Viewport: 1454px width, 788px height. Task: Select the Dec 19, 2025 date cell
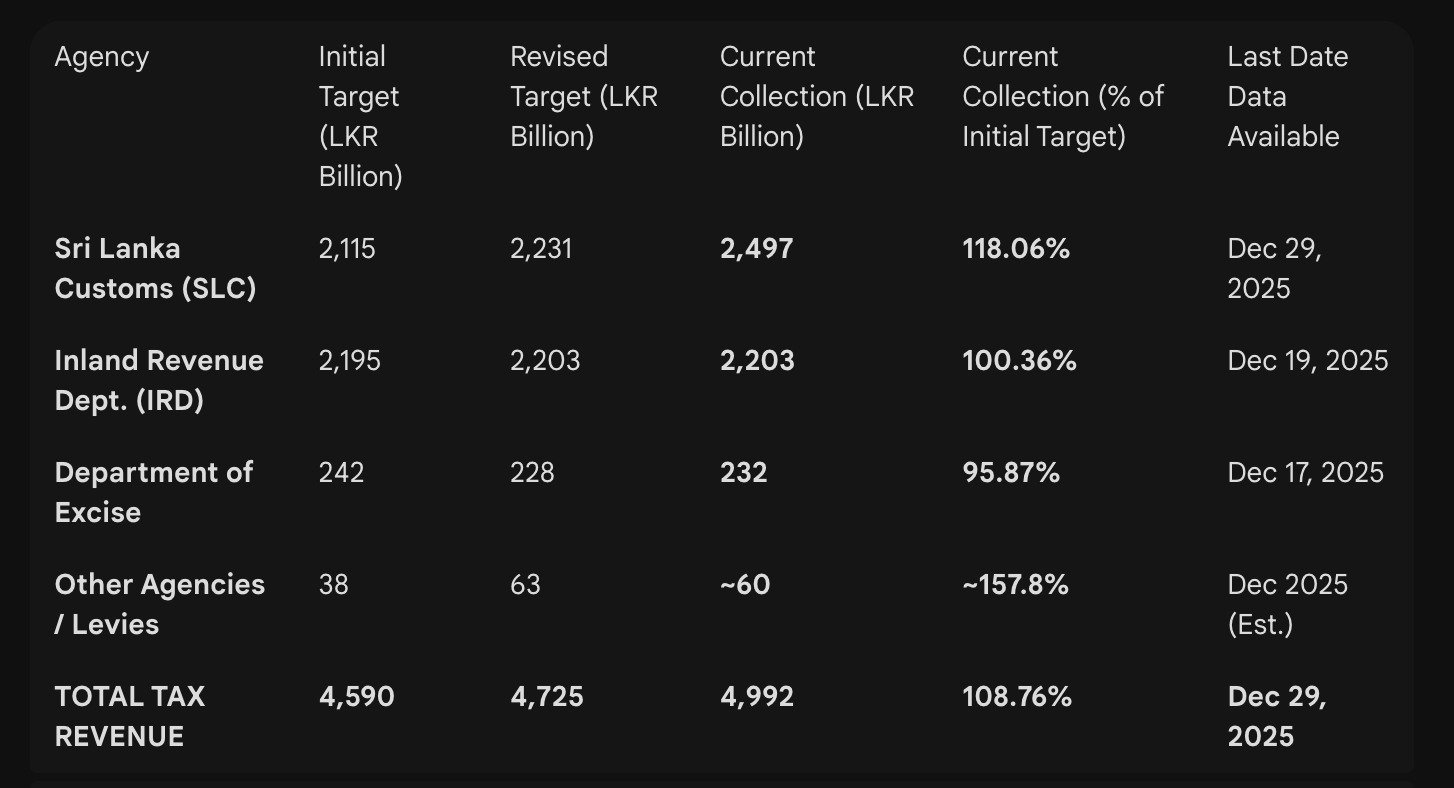tap(1308, 361)
